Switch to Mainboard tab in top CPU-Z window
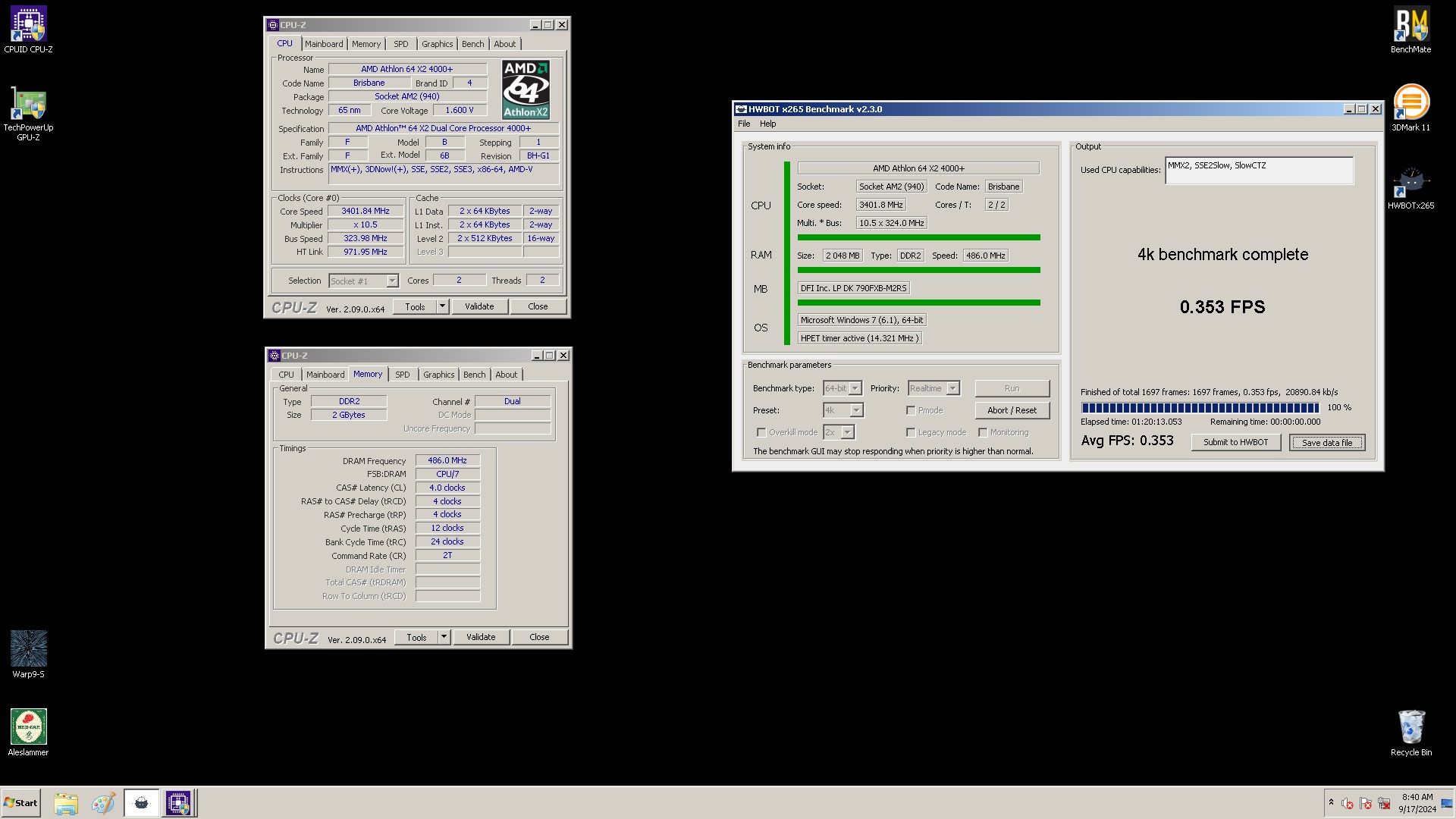The height and width of the screenshot is (819, 1456). (324, 44)
